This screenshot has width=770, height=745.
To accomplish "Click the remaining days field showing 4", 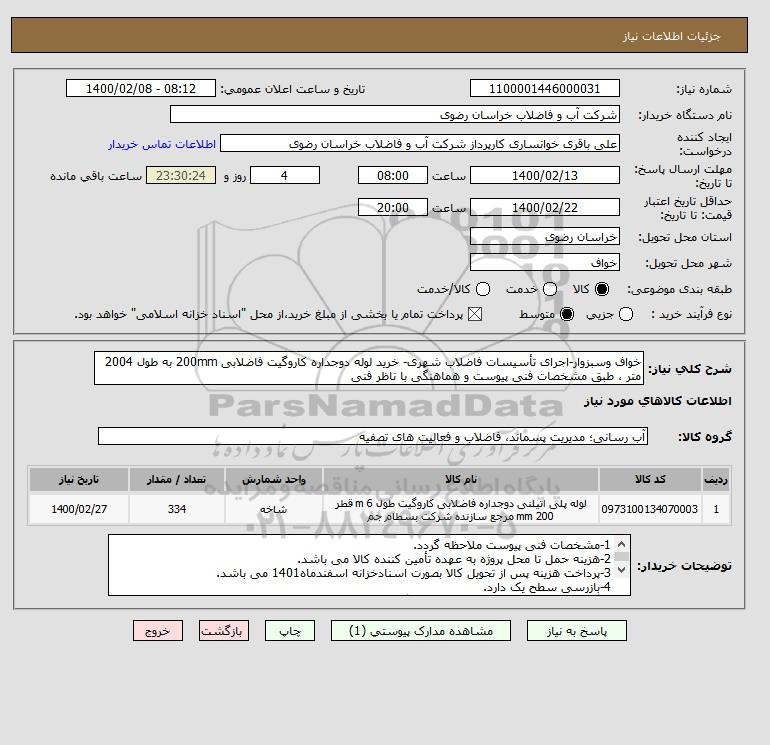I will 285,175.
